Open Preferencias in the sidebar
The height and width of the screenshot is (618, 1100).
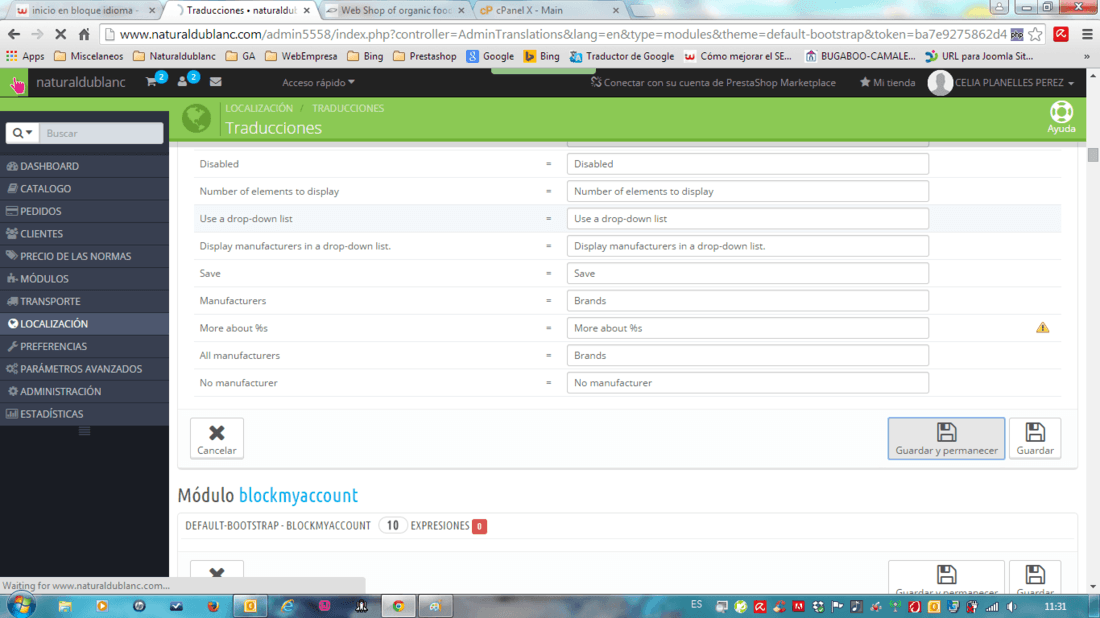click(x=84, y=346)
